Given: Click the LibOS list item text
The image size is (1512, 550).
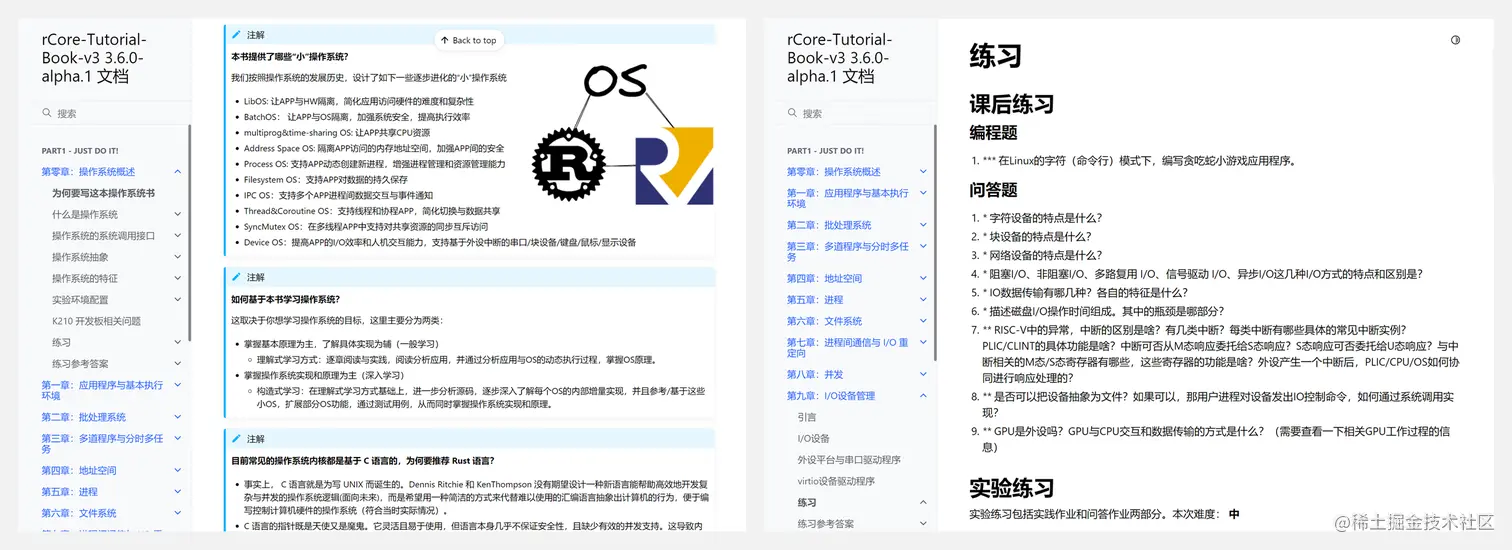Looking at the screenshot, I should (x=359, y=101).
